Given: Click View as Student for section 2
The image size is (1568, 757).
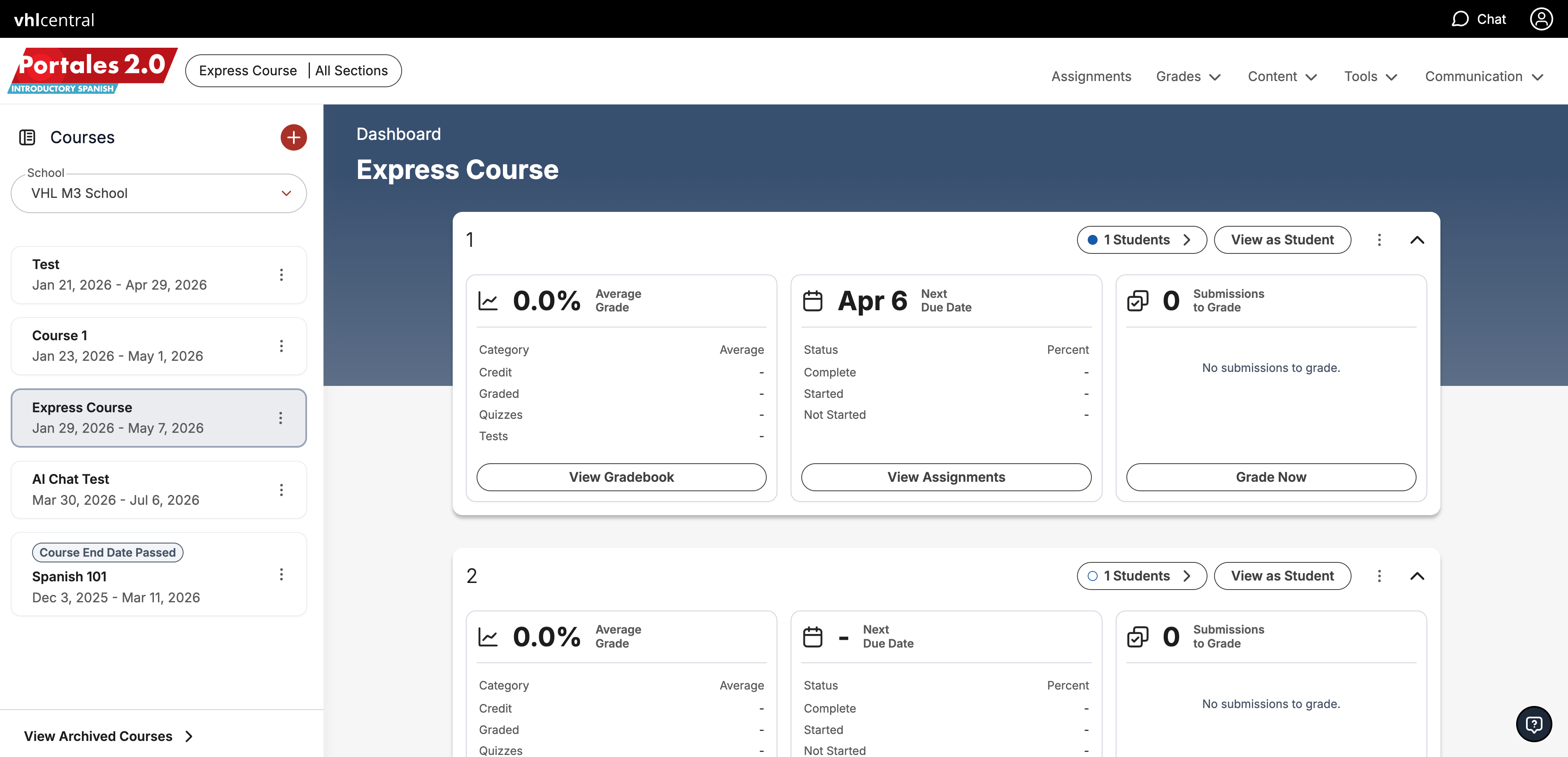Looking at the screenshot, I should point(1282,576).
